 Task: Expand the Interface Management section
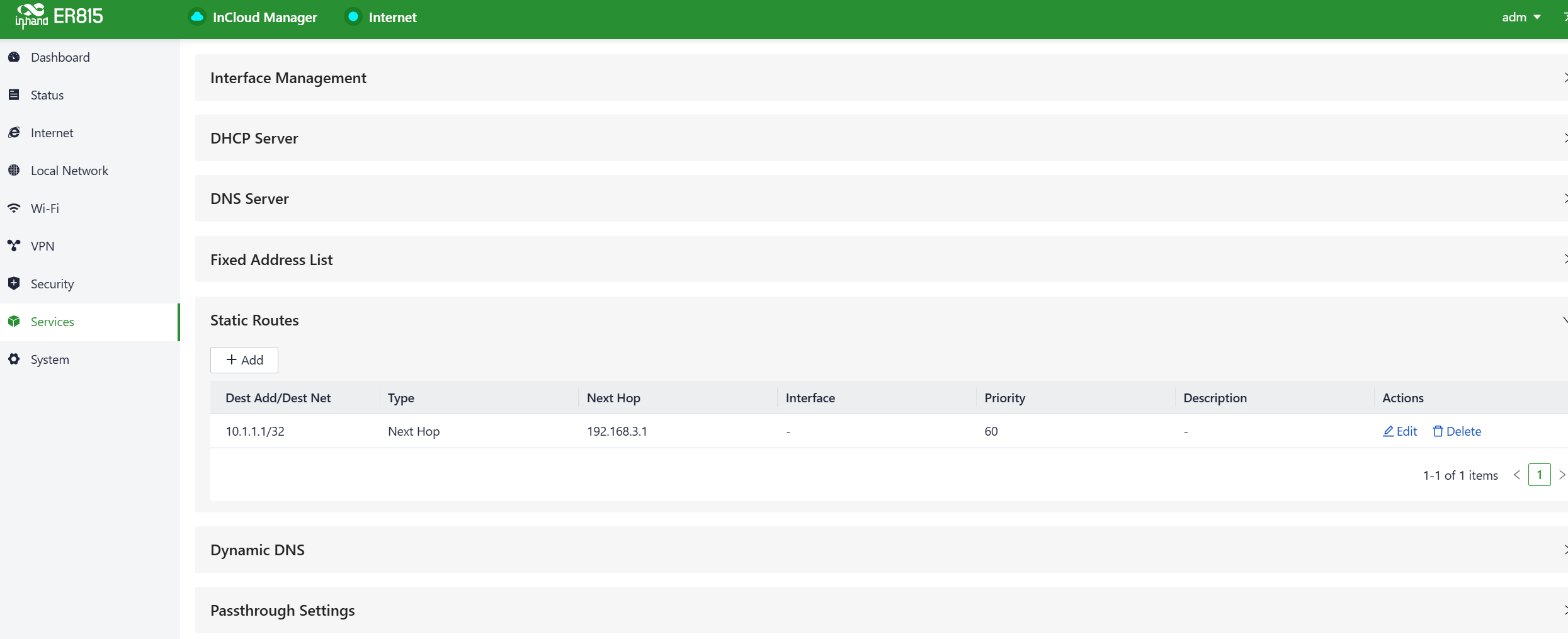click(x=880, y=78)
